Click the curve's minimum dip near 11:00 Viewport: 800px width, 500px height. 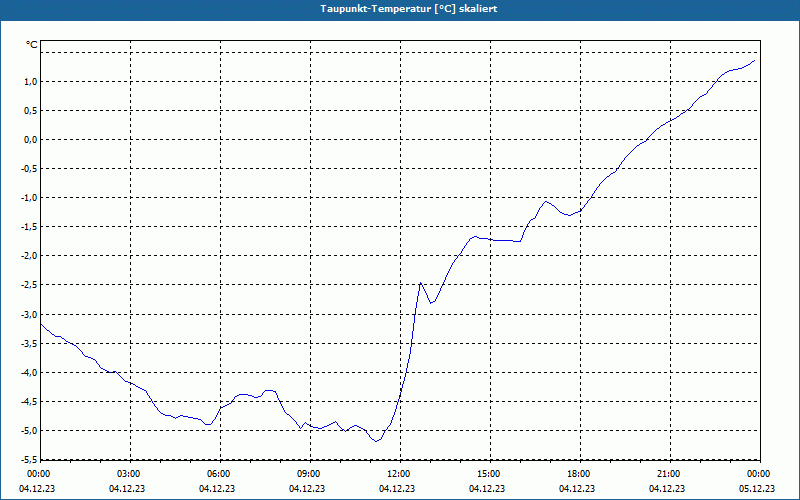tap(377, 441)
